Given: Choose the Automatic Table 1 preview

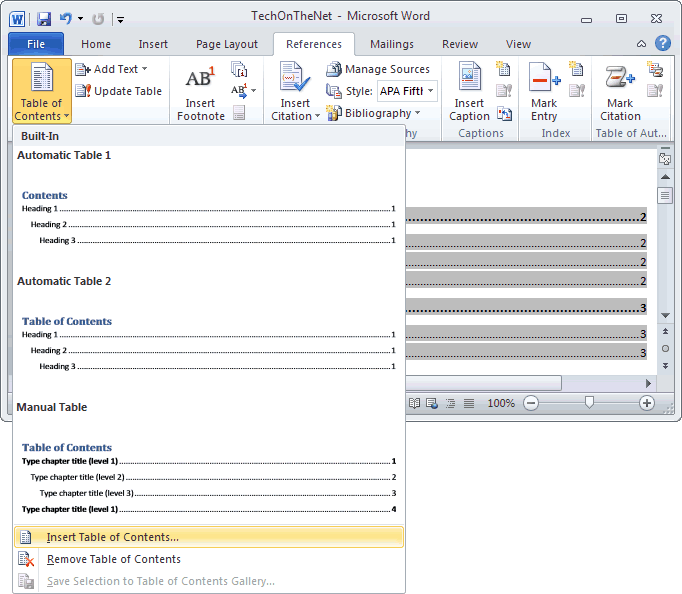Looking at the screenshot, I should coord(209,209).
